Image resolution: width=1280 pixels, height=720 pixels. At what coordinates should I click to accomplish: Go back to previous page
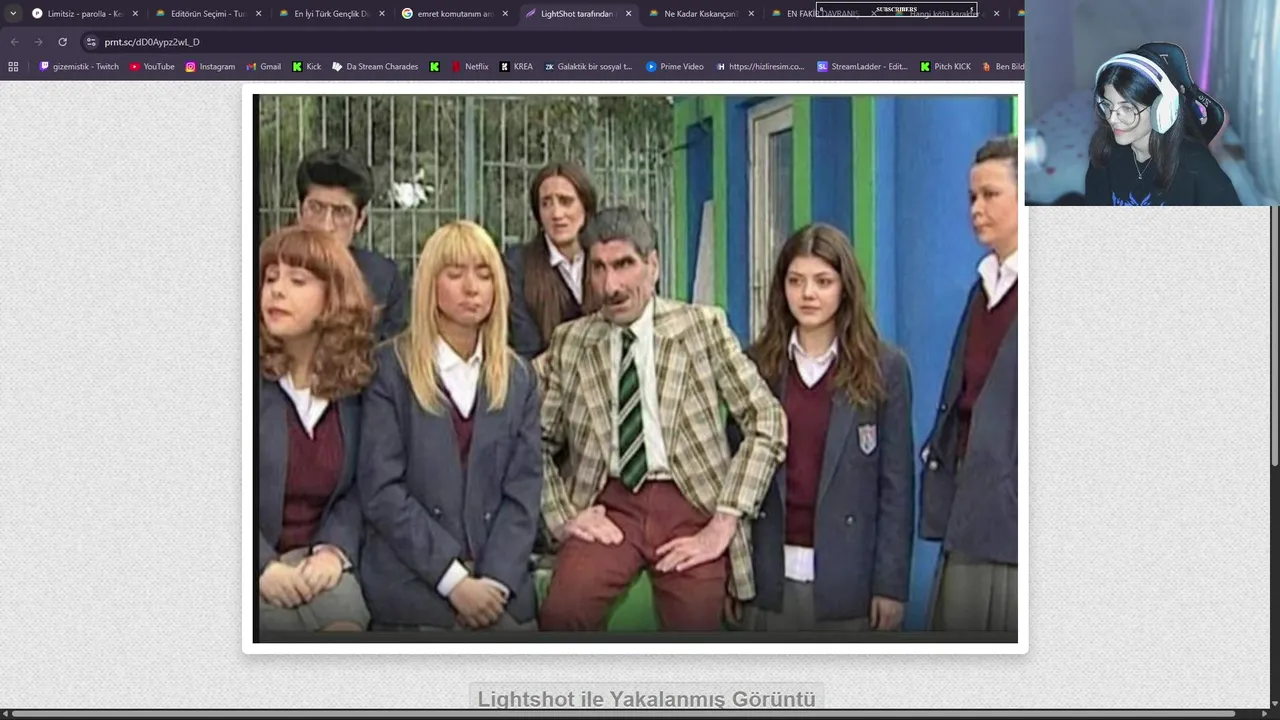[x=14, y=42]
